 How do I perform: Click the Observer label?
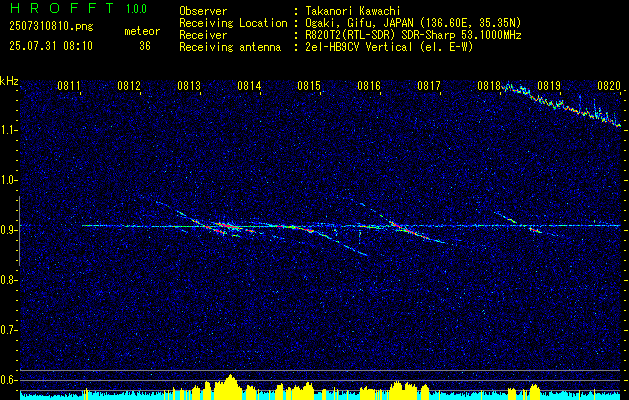click(x=203, y=11)
